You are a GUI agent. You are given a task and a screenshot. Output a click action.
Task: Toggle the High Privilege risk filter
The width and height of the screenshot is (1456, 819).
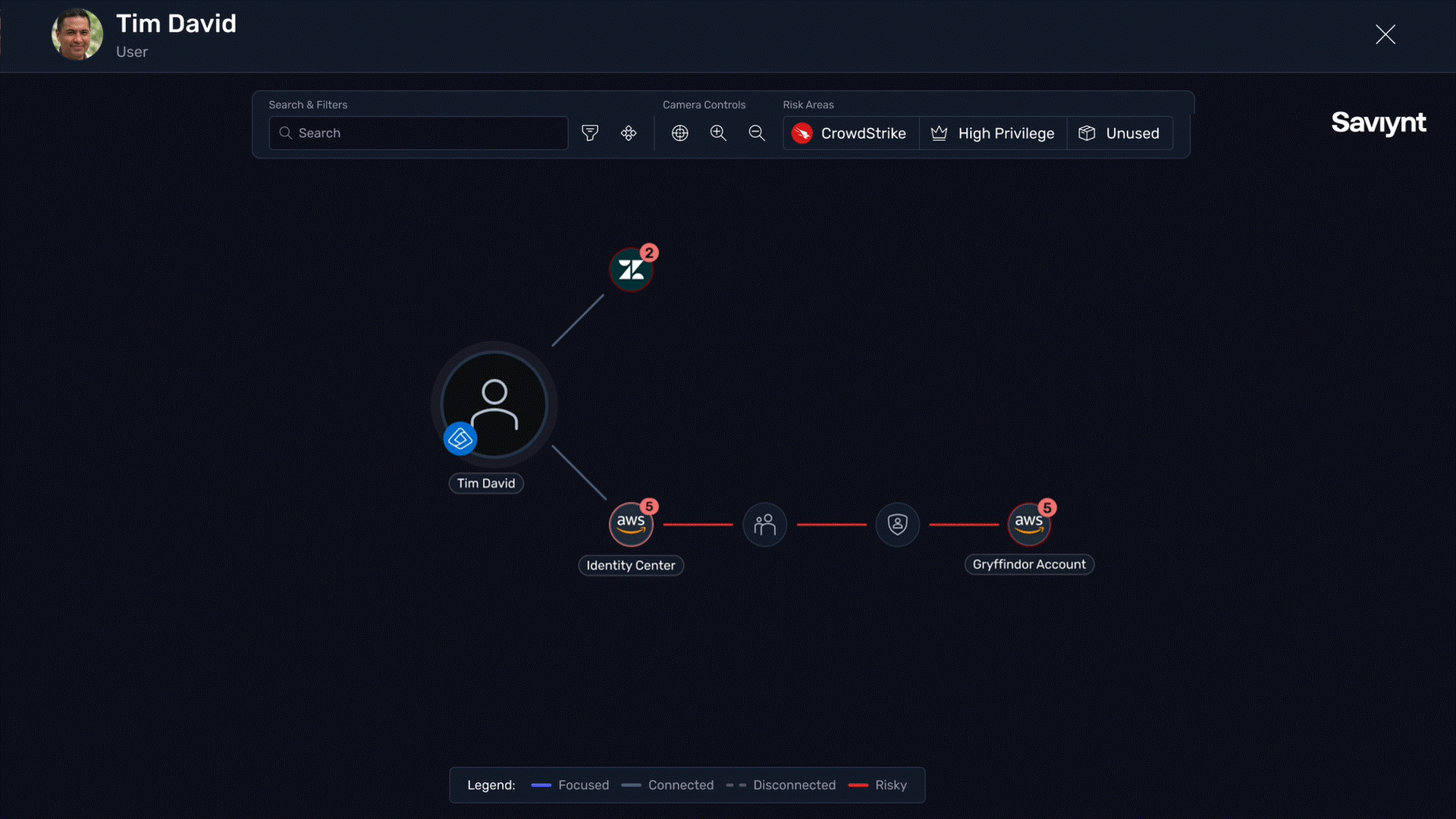pos(993,133)
